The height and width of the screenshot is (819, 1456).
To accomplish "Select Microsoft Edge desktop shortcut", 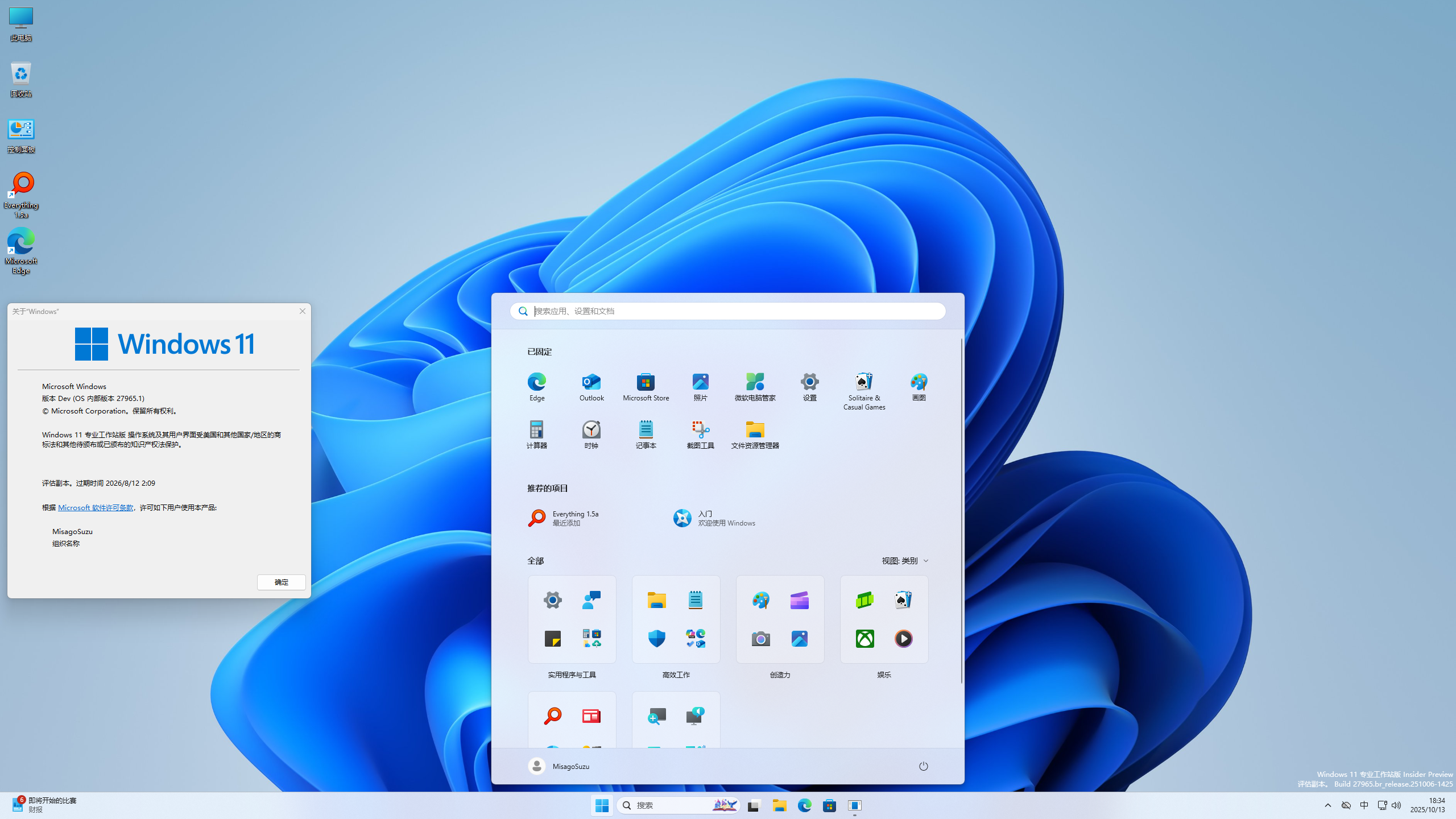I will [21, 251].
